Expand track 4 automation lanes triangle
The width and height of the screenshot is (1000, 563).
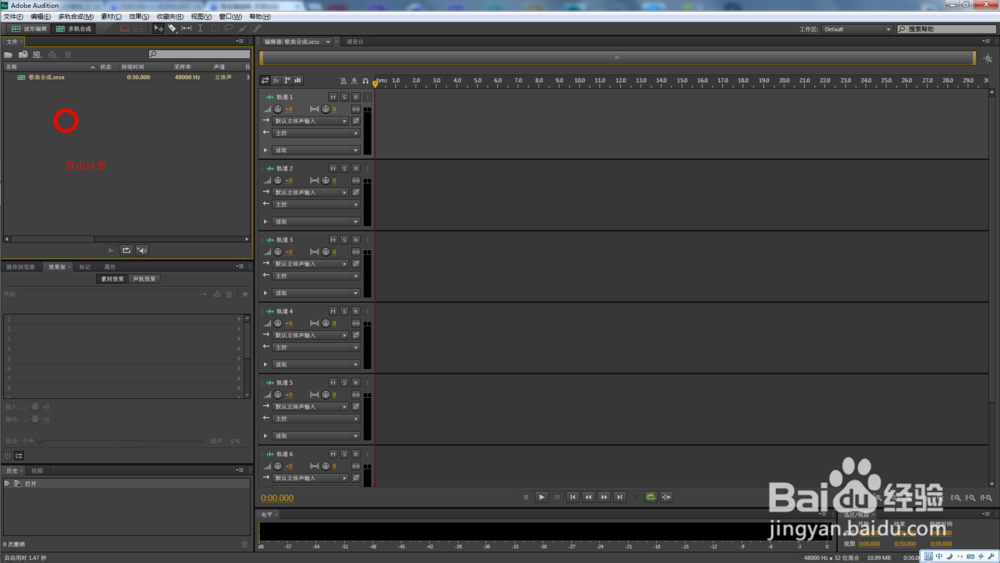click(266, 365)
